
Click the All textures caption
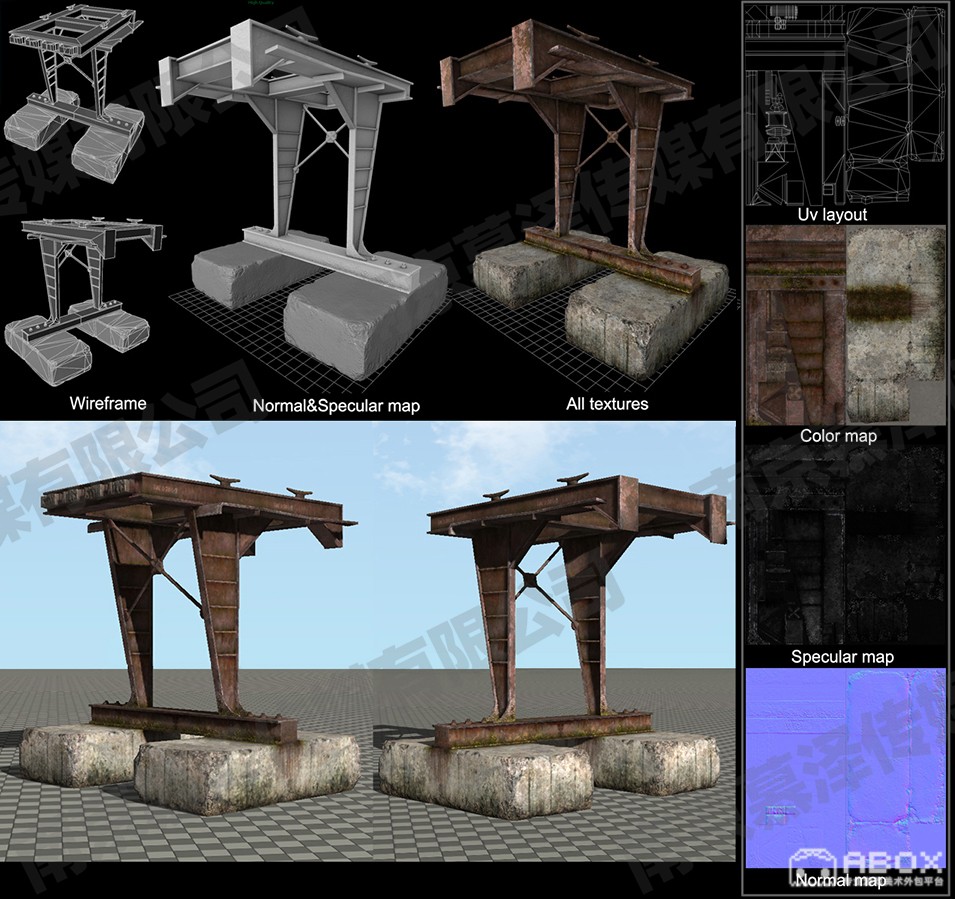[x=606, y=404]
